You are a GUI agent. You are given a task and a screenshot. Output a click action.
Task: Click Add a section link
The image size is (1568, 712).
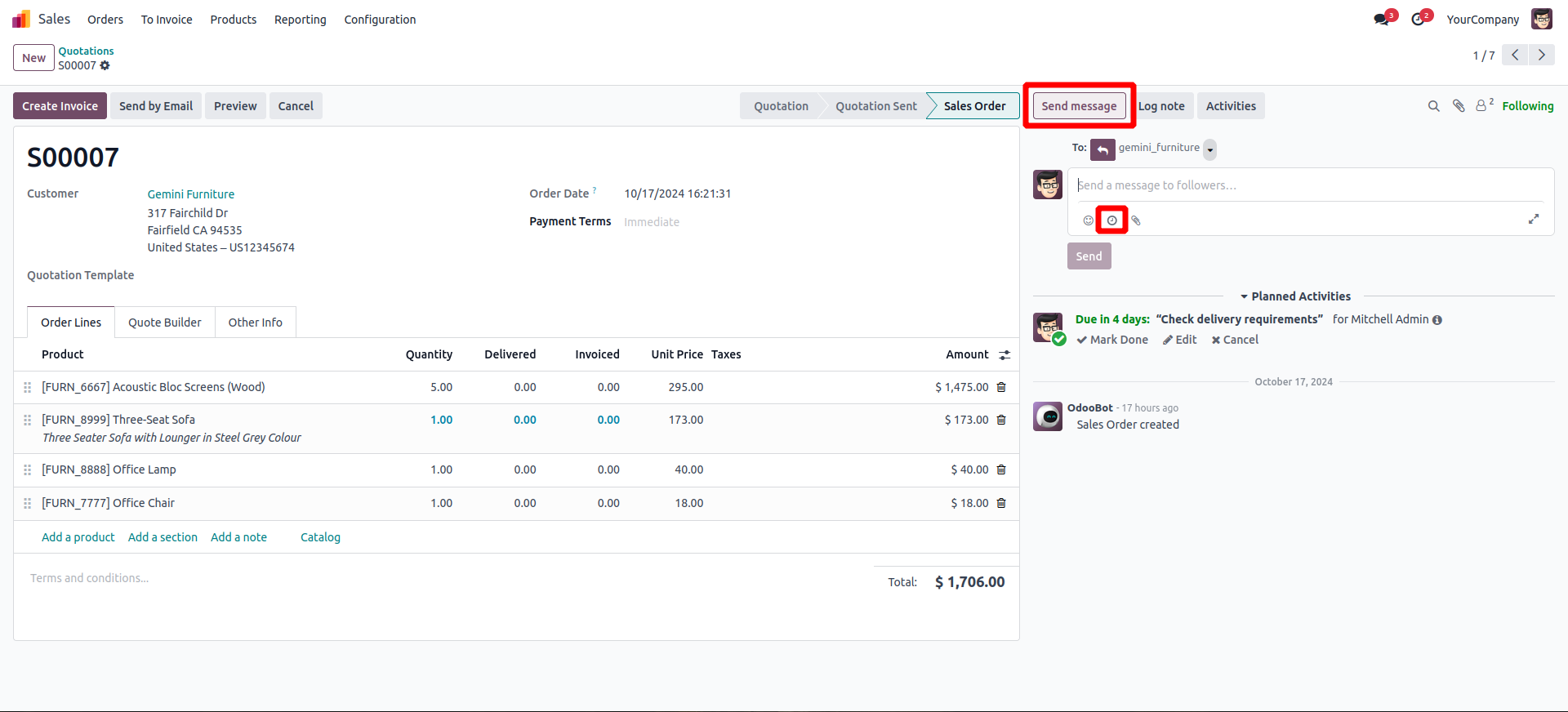[163, 537]
